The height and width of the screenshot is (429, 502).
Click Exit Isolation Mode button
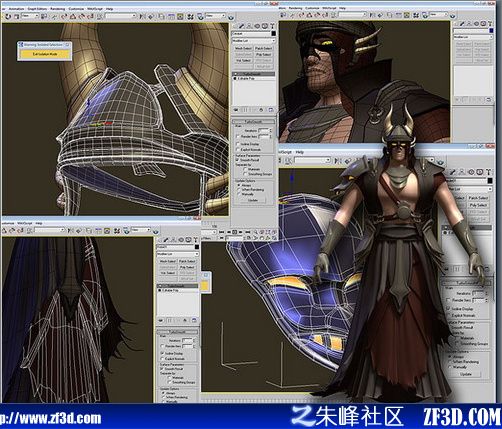[x=45, y=54]
